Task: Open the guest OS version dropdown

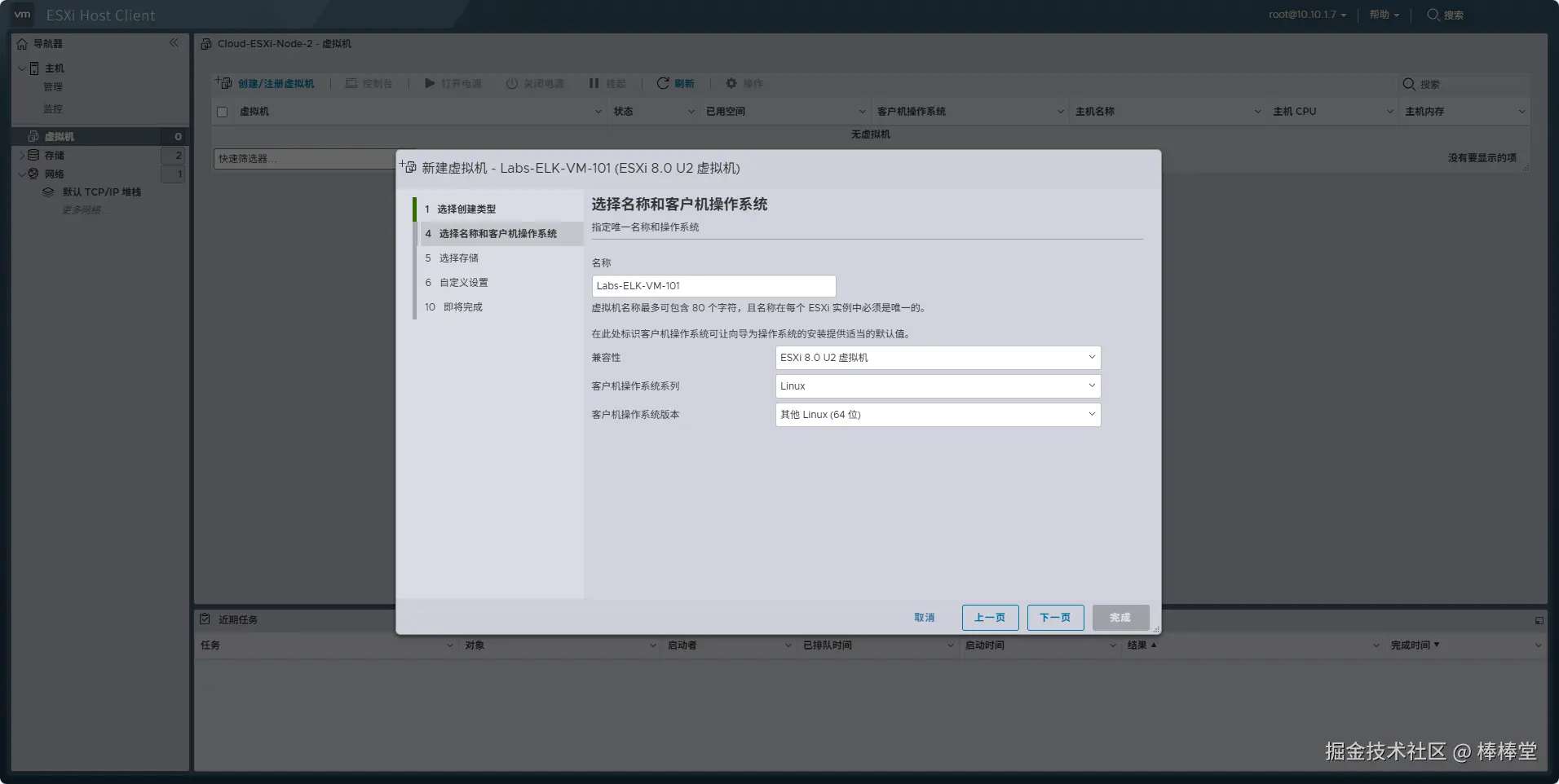Action: click(938, 415)
